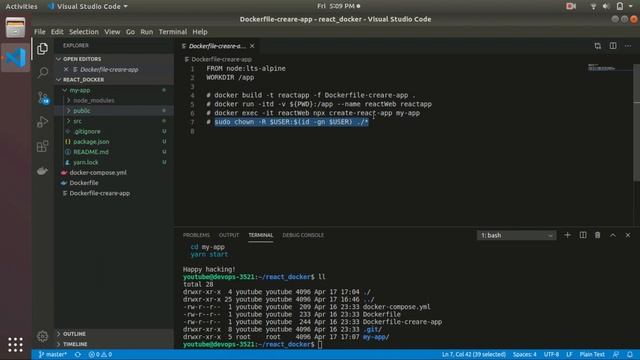Kill terminal with trash icon

pos(598,235)
